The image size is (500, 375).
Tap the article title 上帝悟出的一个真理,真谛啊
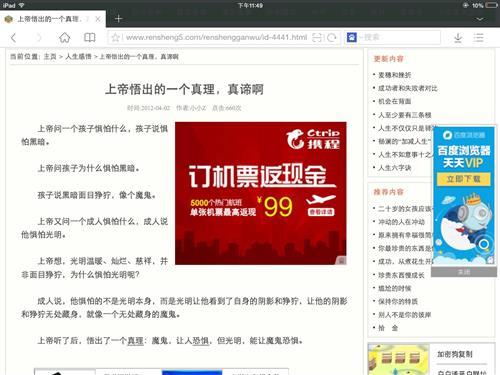184,89
